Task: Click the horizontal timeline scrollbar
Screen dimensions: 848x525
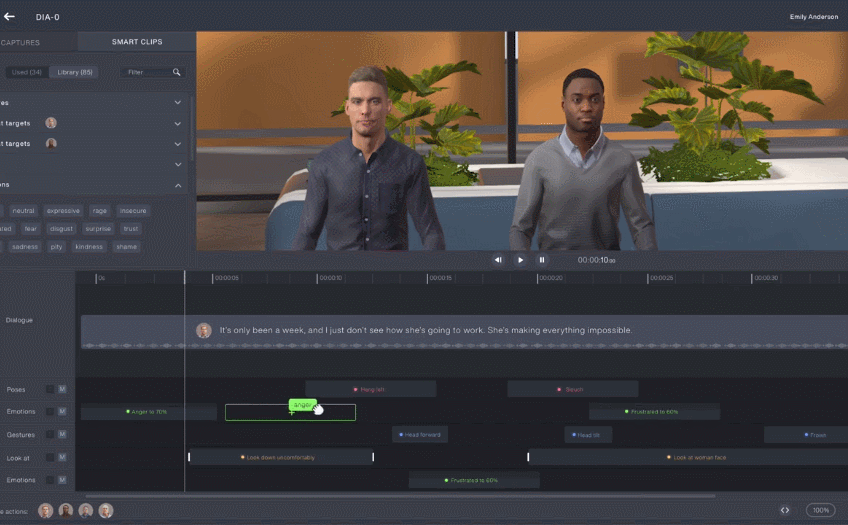Action: 400,496
